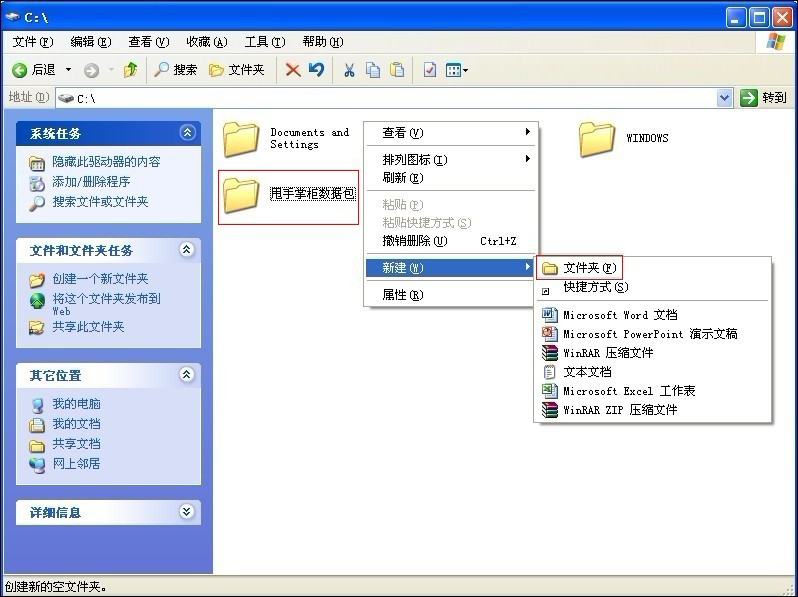Create new Microsoft Excel 工作表

pos(653,391)
